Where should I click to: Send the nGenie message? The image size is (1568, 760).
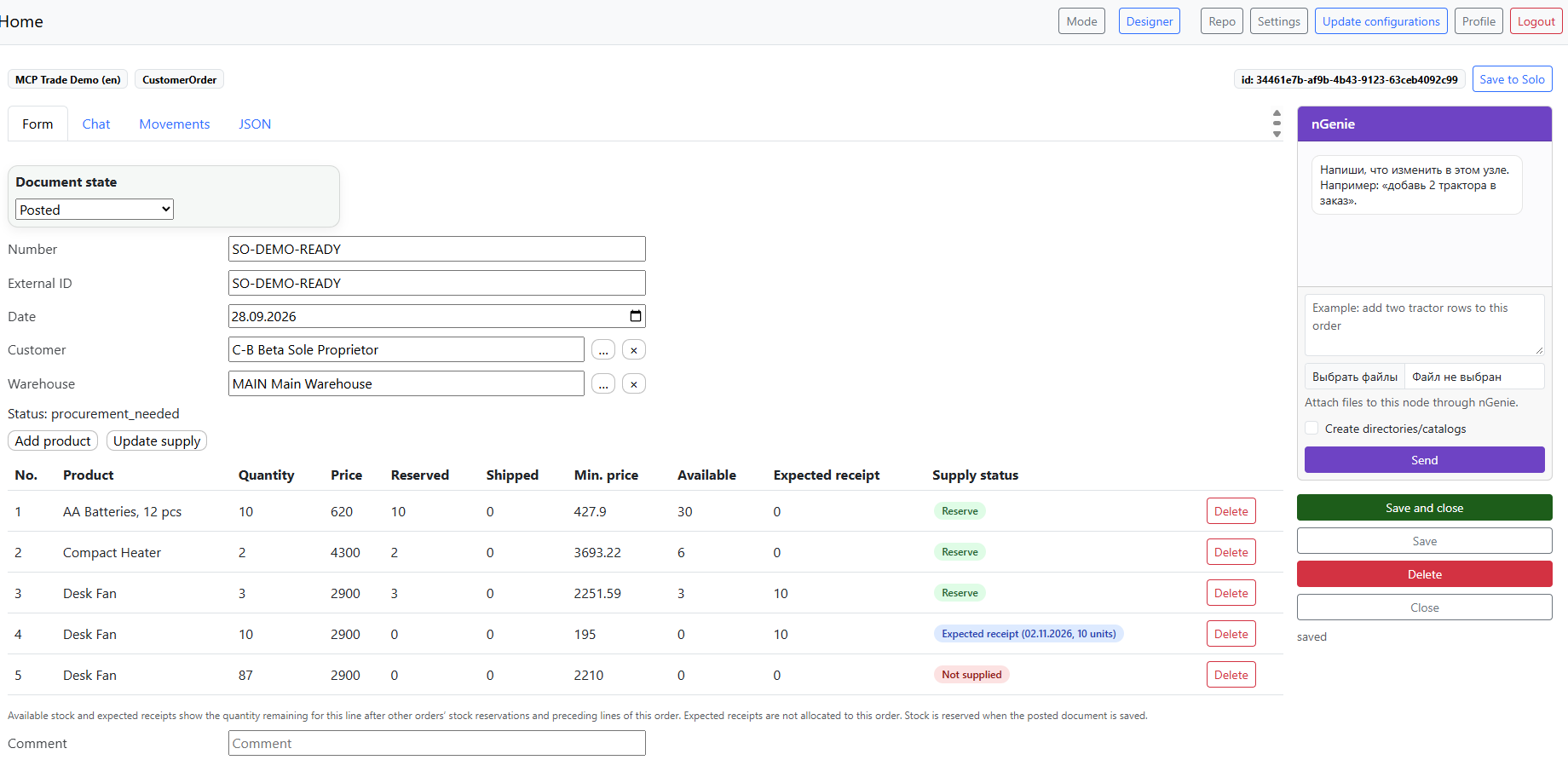[x=1425, y=460]
